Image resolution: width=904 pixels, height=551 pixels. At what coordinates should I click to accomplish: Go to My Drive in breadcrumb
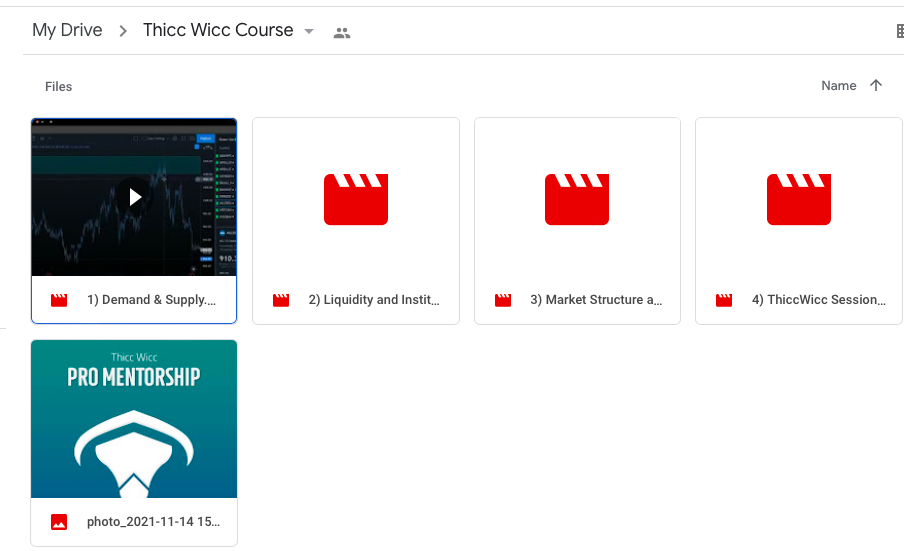pyautogui.click(x=67, y=30)
